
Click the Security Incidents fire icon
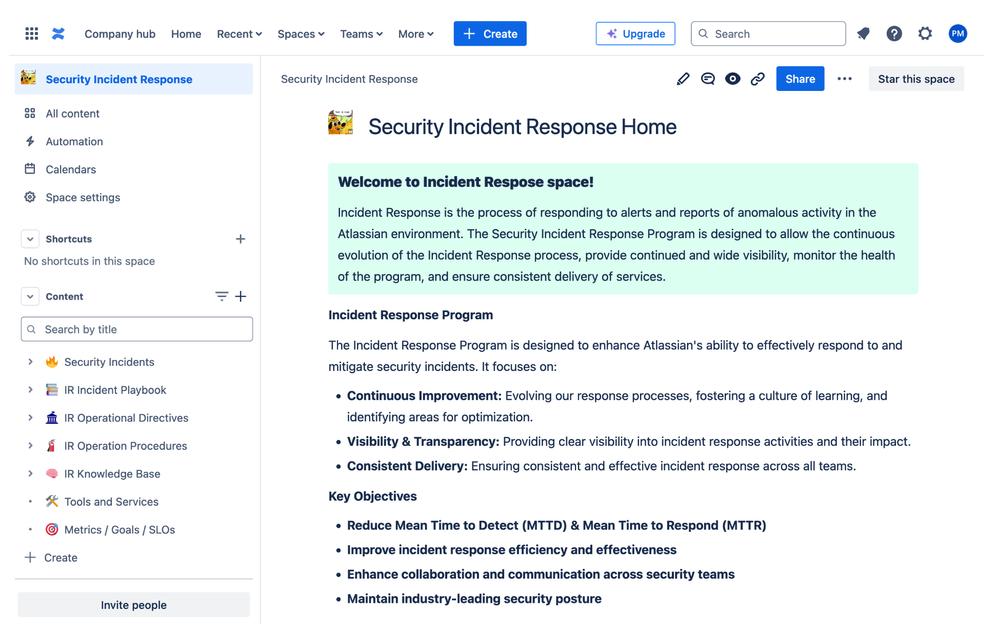coord(52,362)
